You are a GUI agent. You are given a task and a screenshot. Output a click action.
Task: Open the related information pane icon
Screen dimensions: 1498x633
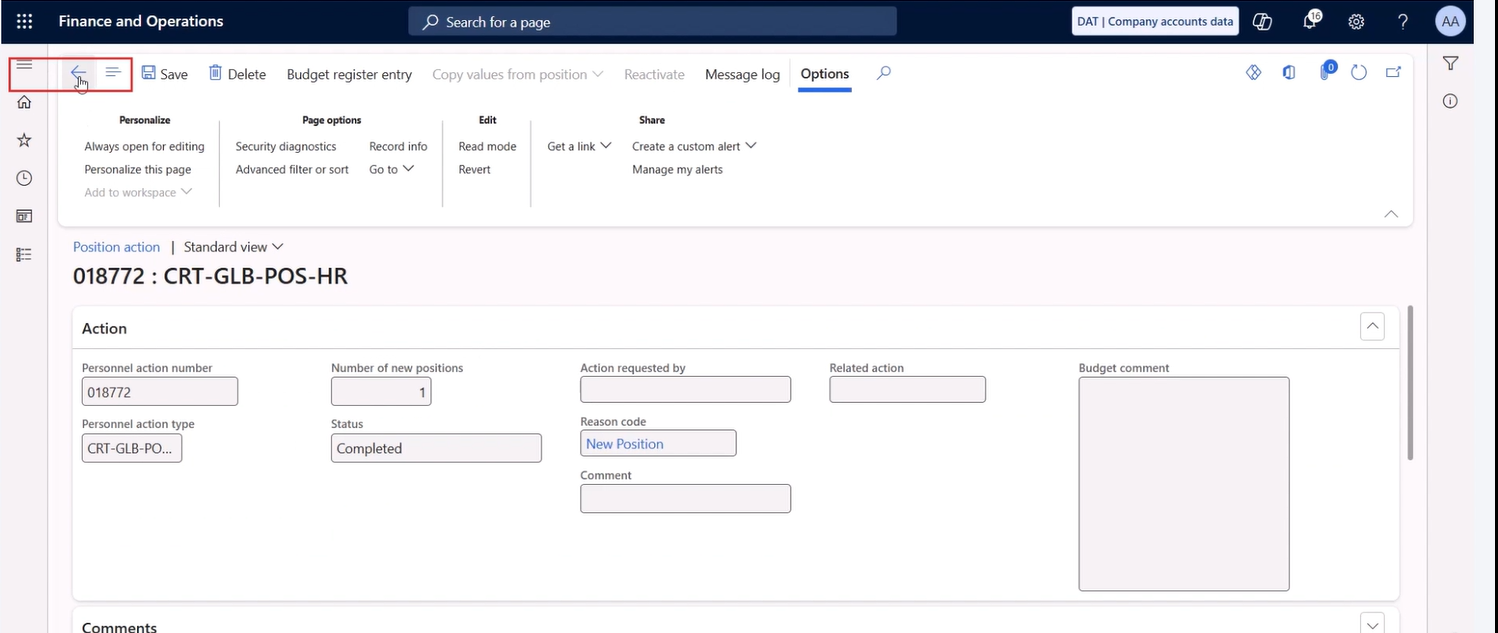(x=1450, y=101)
